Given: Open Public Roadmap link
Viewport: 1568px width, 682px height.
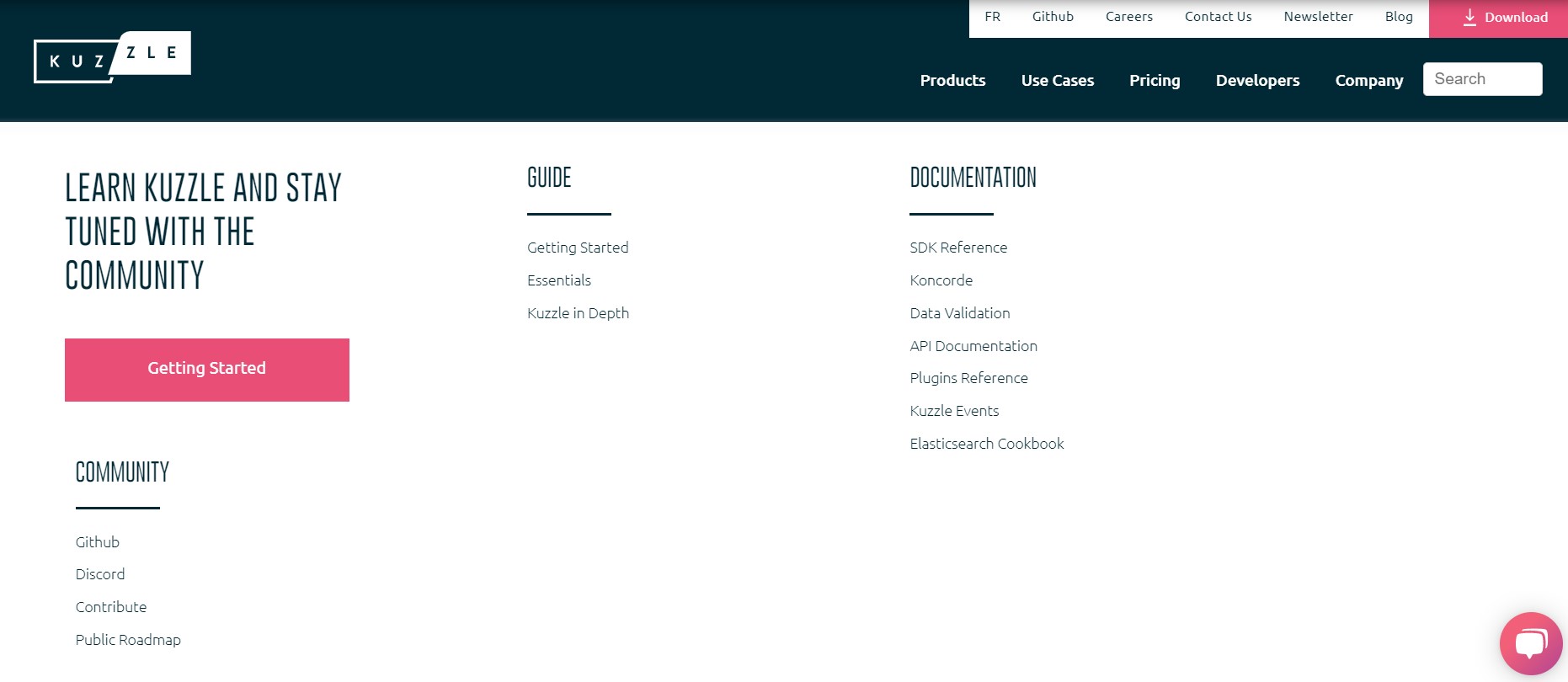Looking at the screenshot, I should coord(128,640).
